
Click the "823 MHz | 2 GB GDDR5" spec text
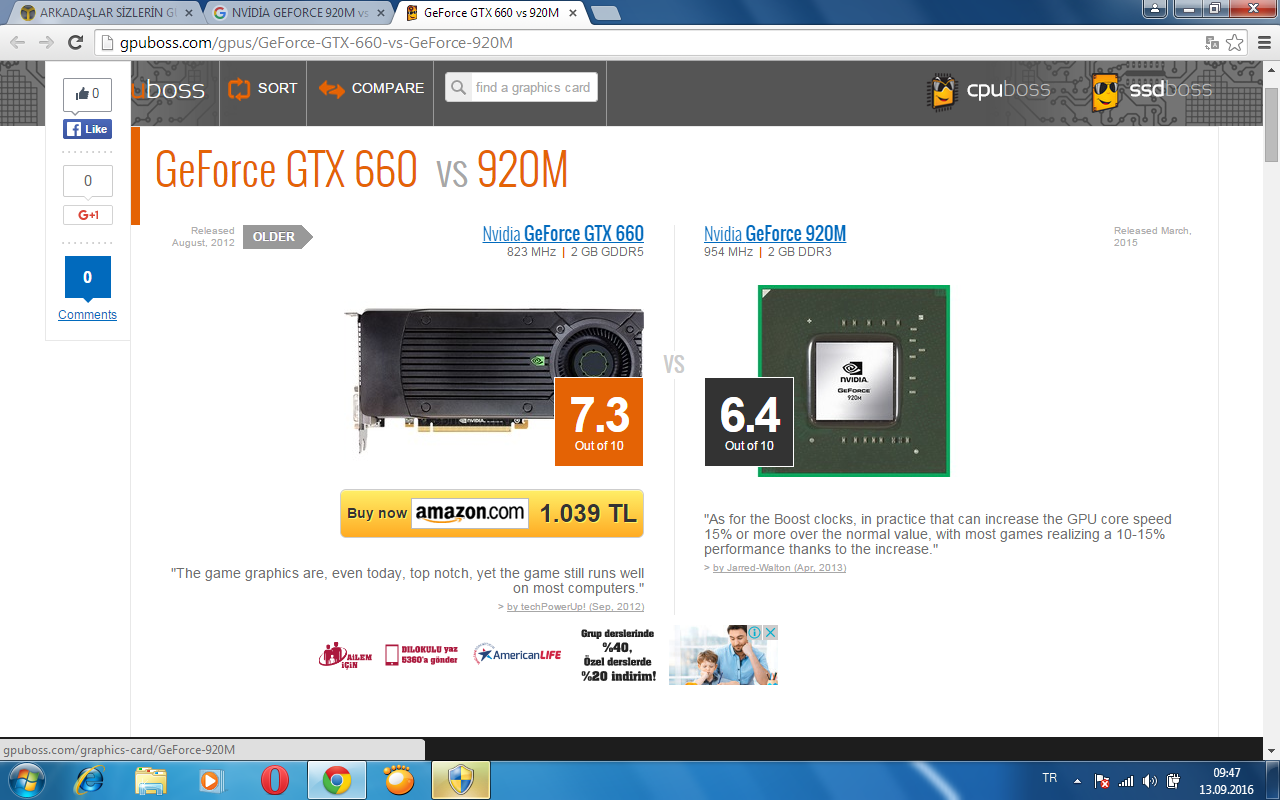click(575, 252)
